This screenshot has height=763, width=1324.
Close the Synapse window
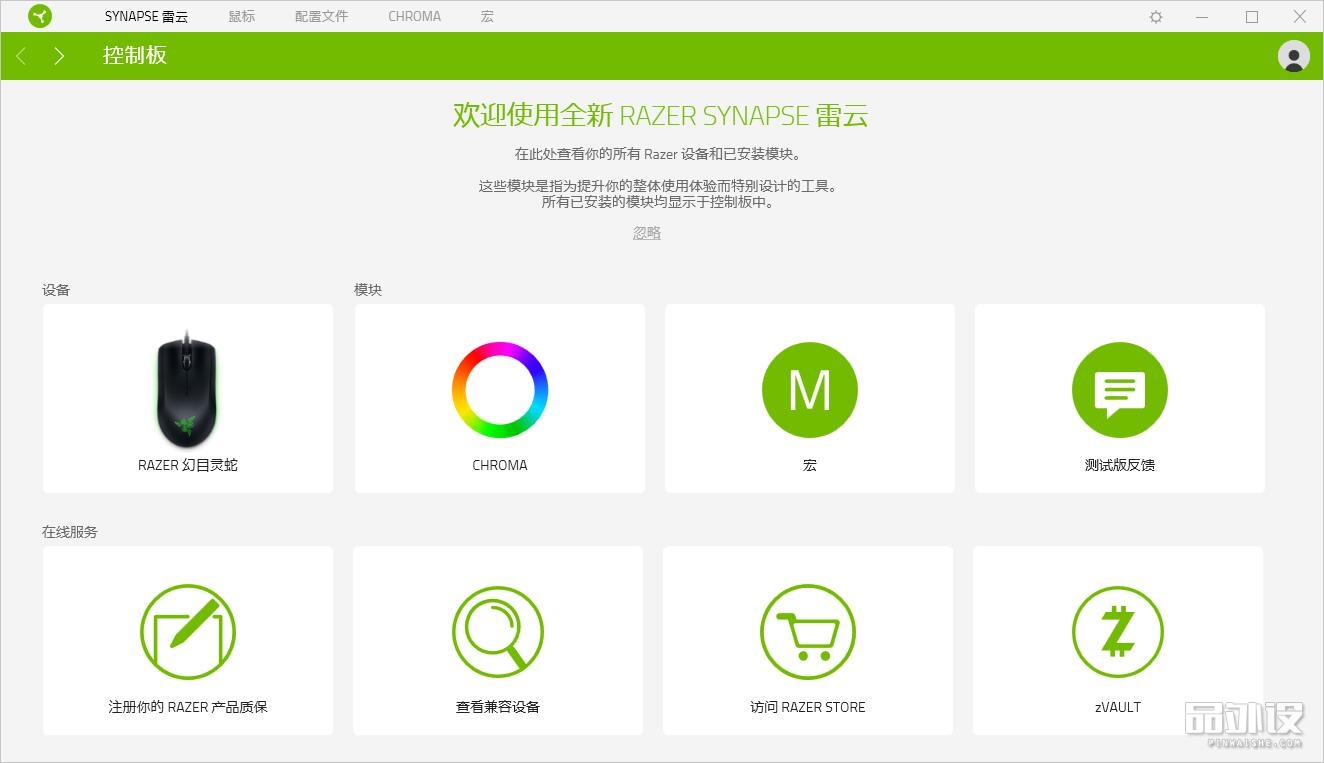pos(1299,17)
